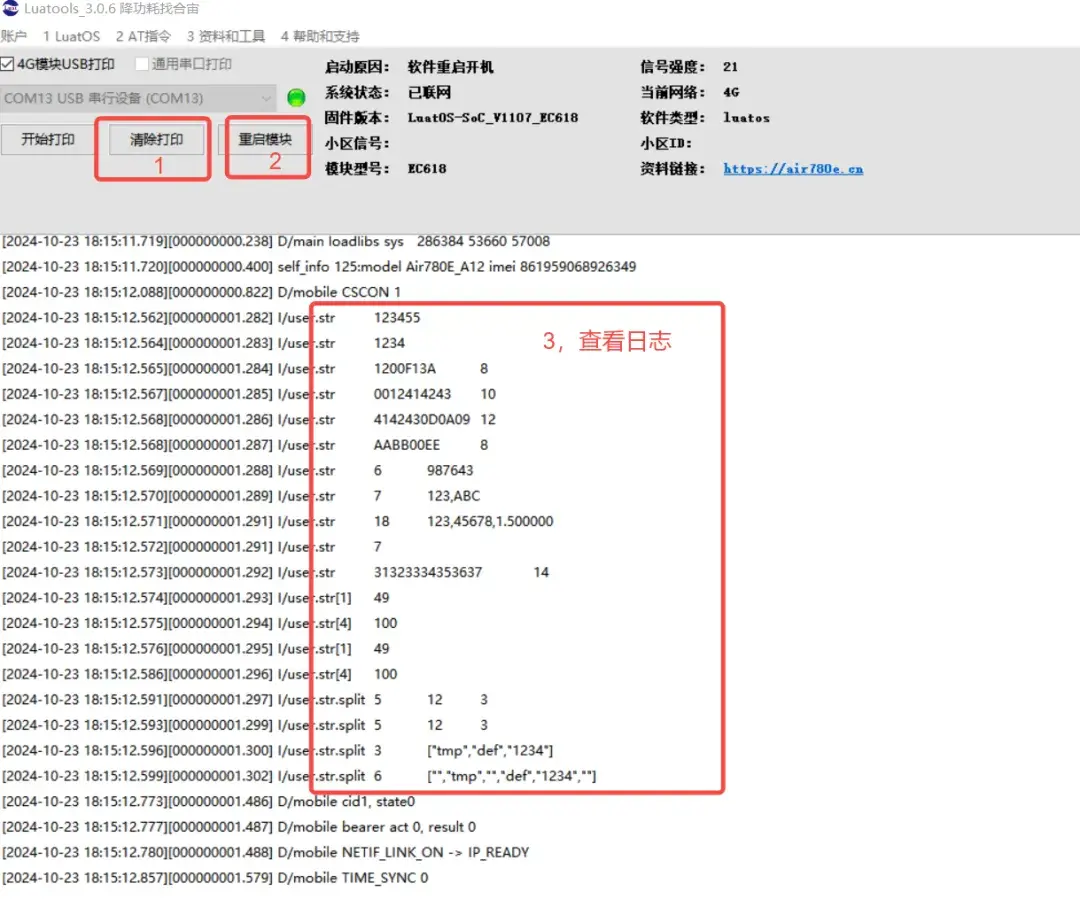Select the log line with imei 861959068926349
Screen dimensions: 1080x899
pos(319,267)
